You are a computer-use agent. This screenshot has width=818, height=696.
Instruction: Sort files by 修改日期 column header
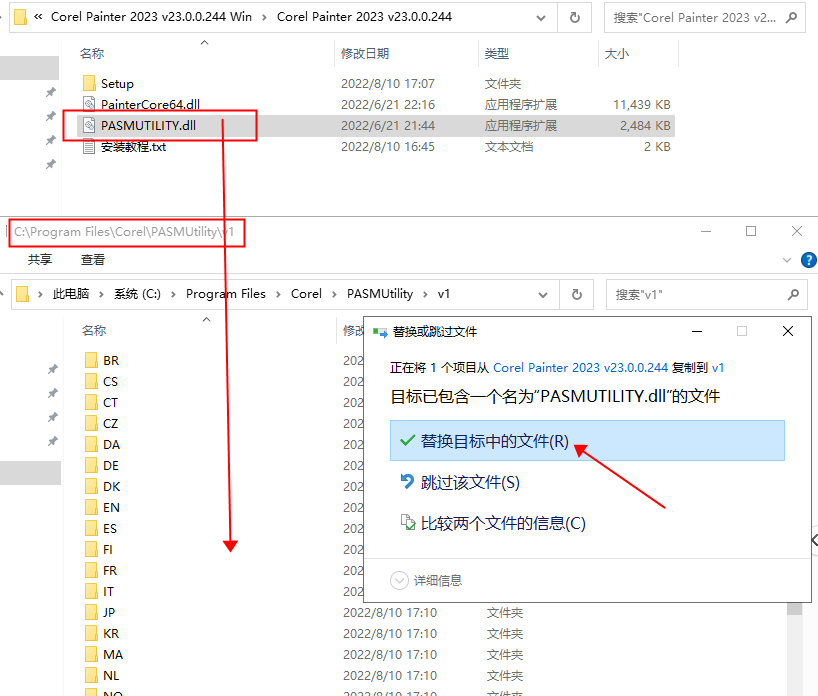click(x=365, y=54)
